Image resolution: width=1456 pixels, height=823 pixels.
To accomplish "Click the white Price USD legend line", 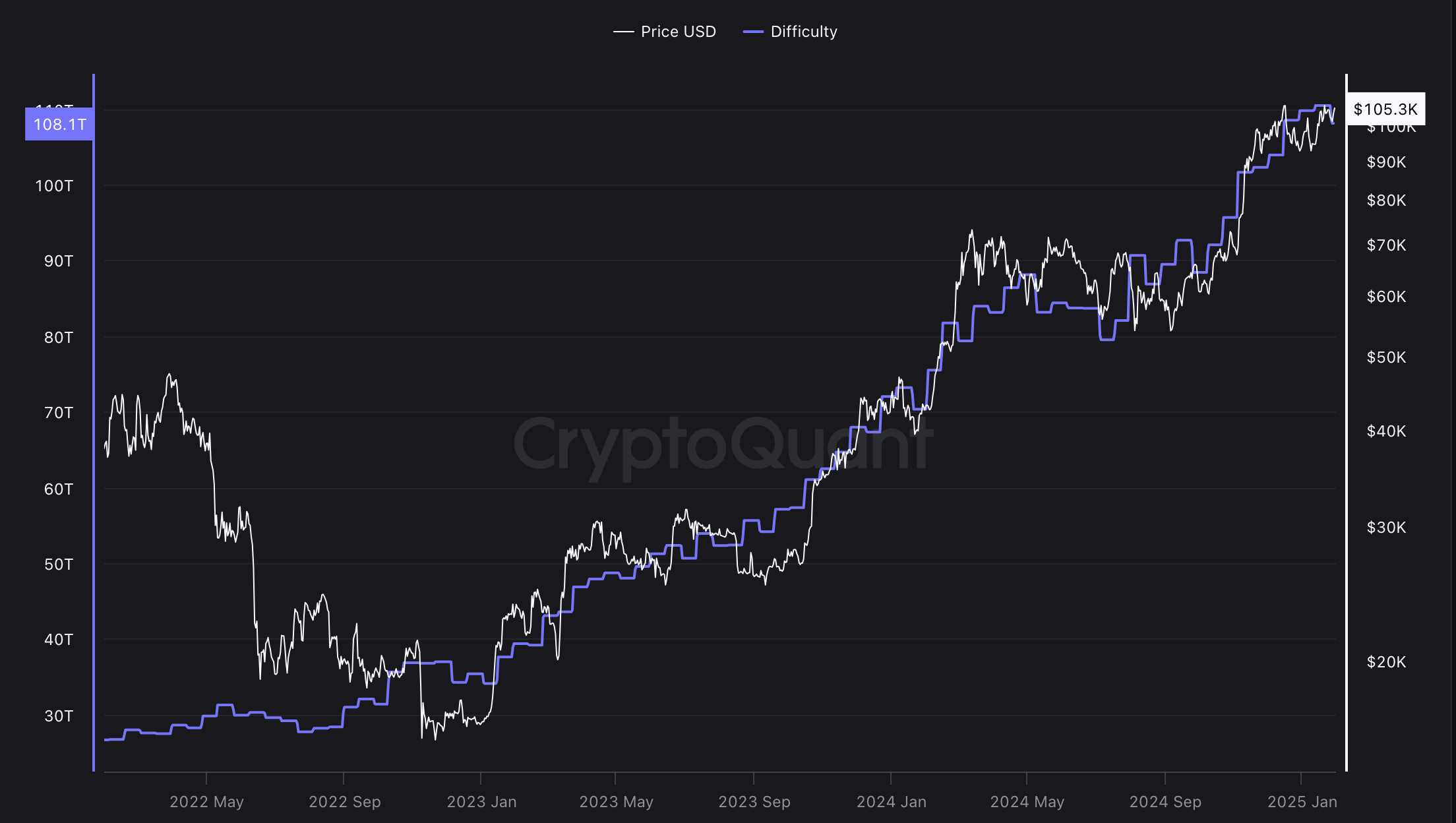I will coord(623,32).
